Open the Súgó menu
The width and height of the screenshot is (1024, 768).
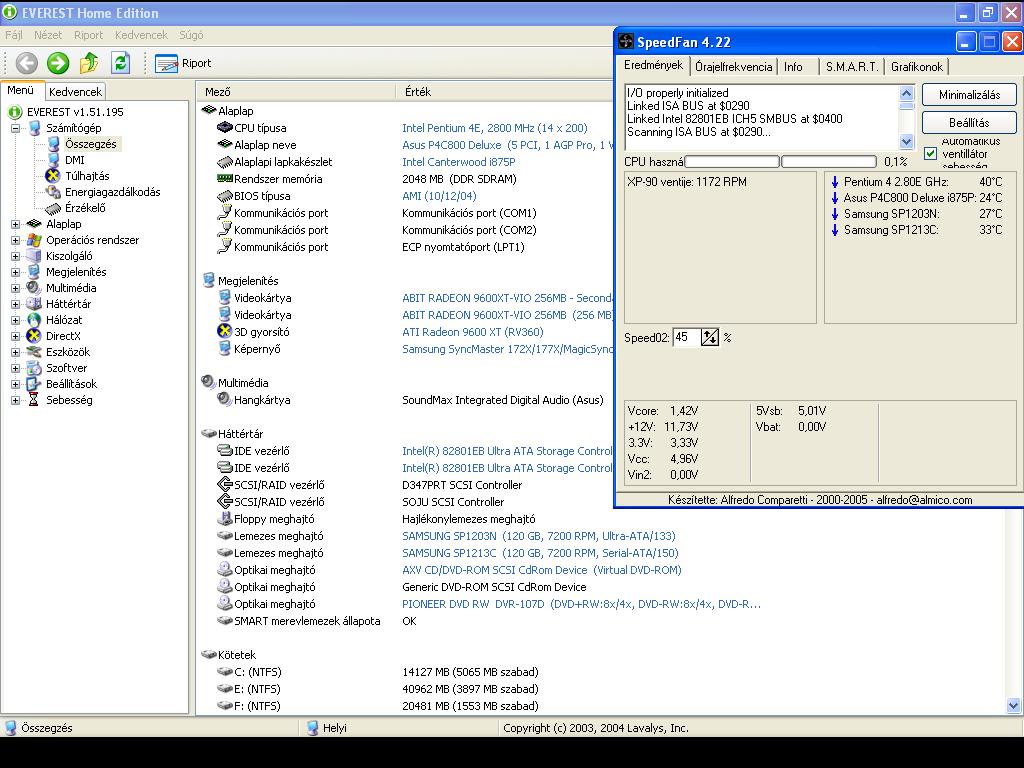tap(191, 35)
